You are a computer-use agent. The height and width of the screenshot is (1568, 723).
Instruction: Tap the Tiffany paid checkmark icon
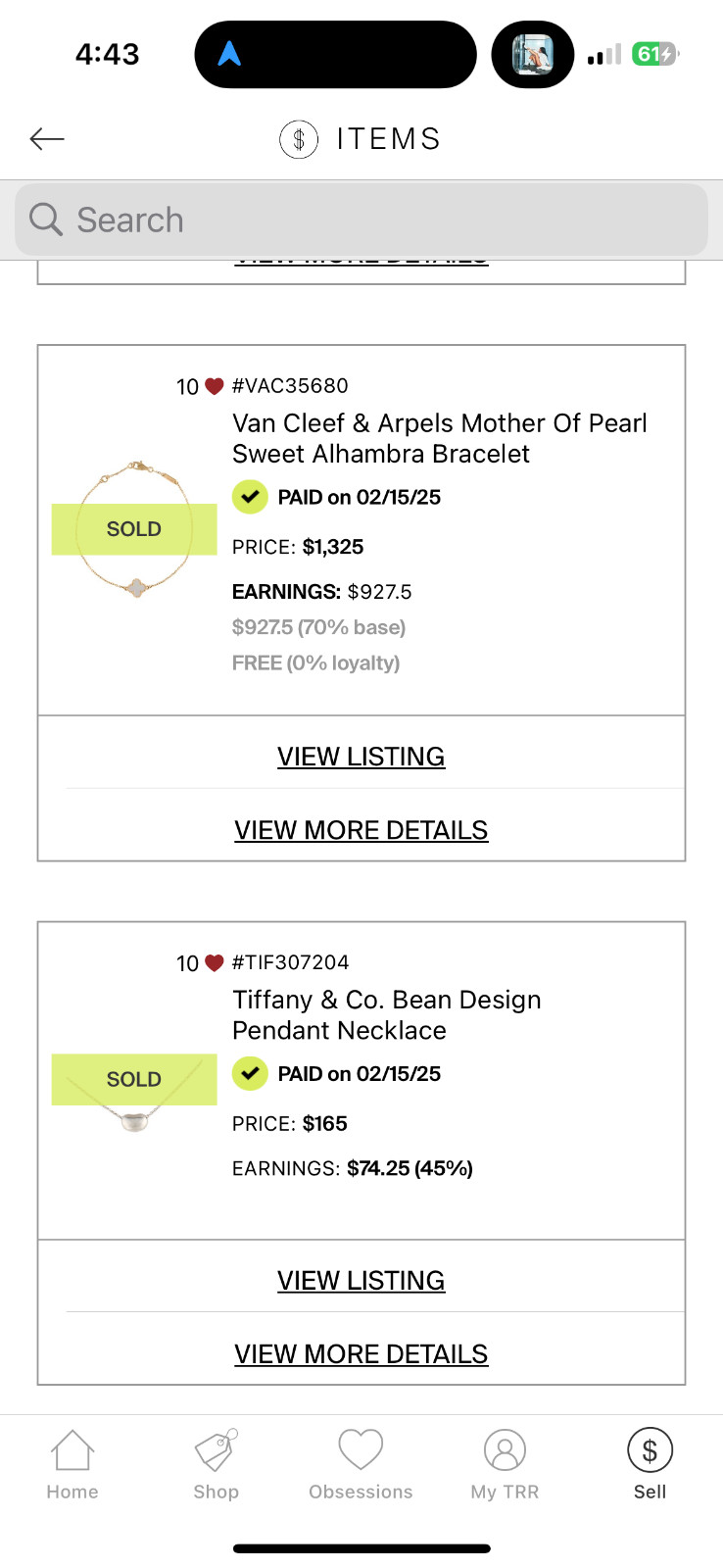[x=250, y=1073]
